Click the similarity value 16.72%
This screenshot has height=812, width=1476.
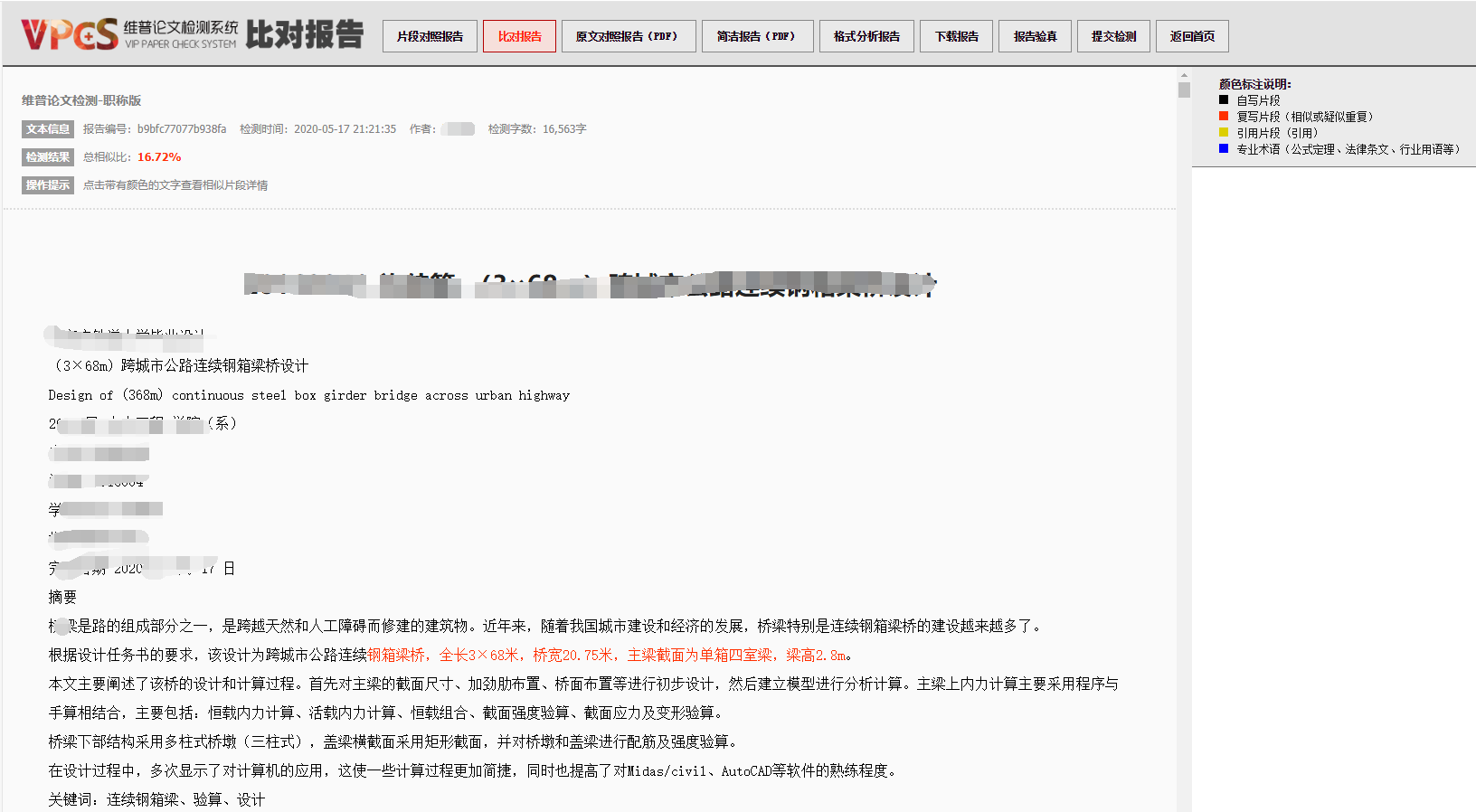159,156
